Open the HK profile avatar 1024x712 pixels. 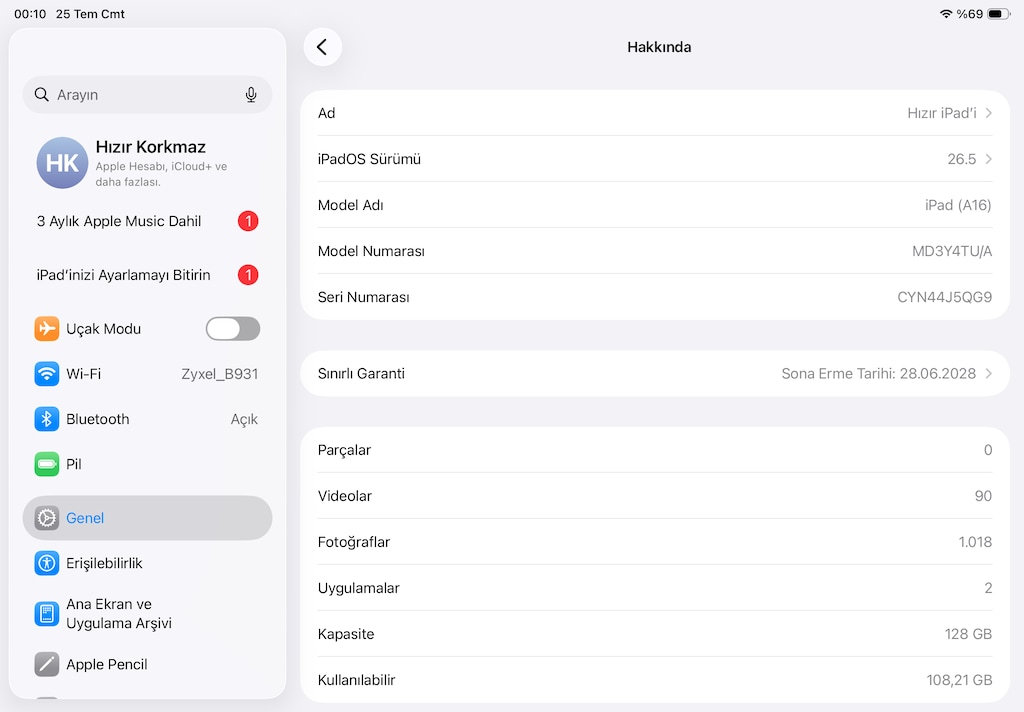tap(62, 163)
